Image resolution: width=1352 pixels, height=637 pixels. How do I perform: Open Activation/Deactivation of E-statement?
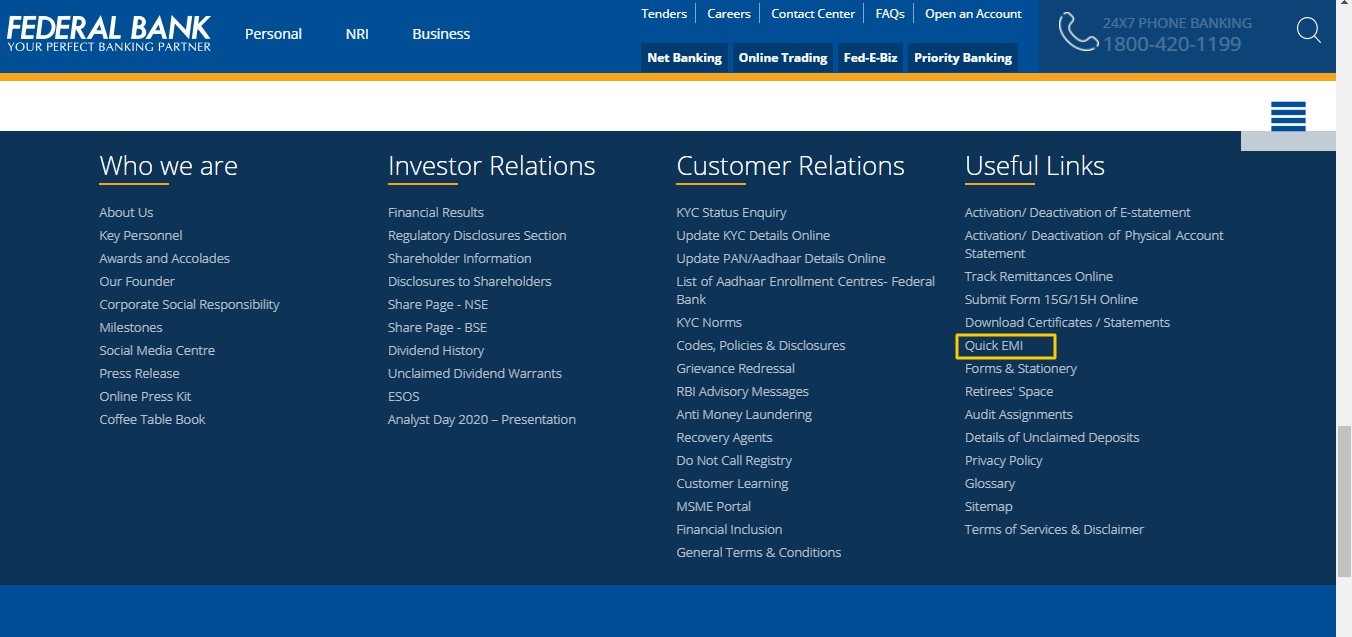pos(1077,212)
